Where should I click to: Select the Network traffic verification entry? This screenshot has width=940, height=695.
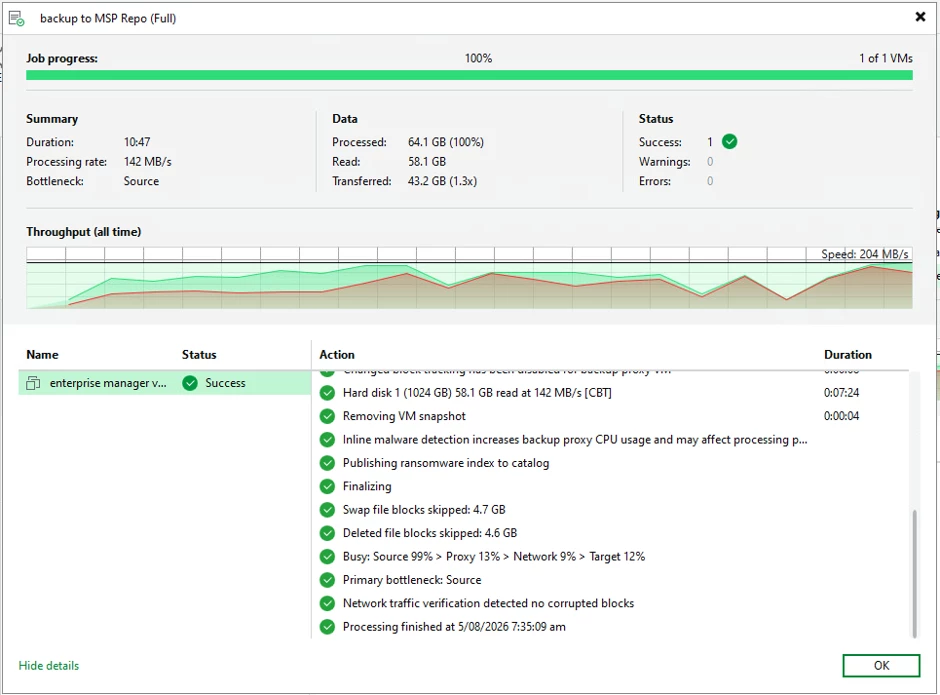point(488,603)
